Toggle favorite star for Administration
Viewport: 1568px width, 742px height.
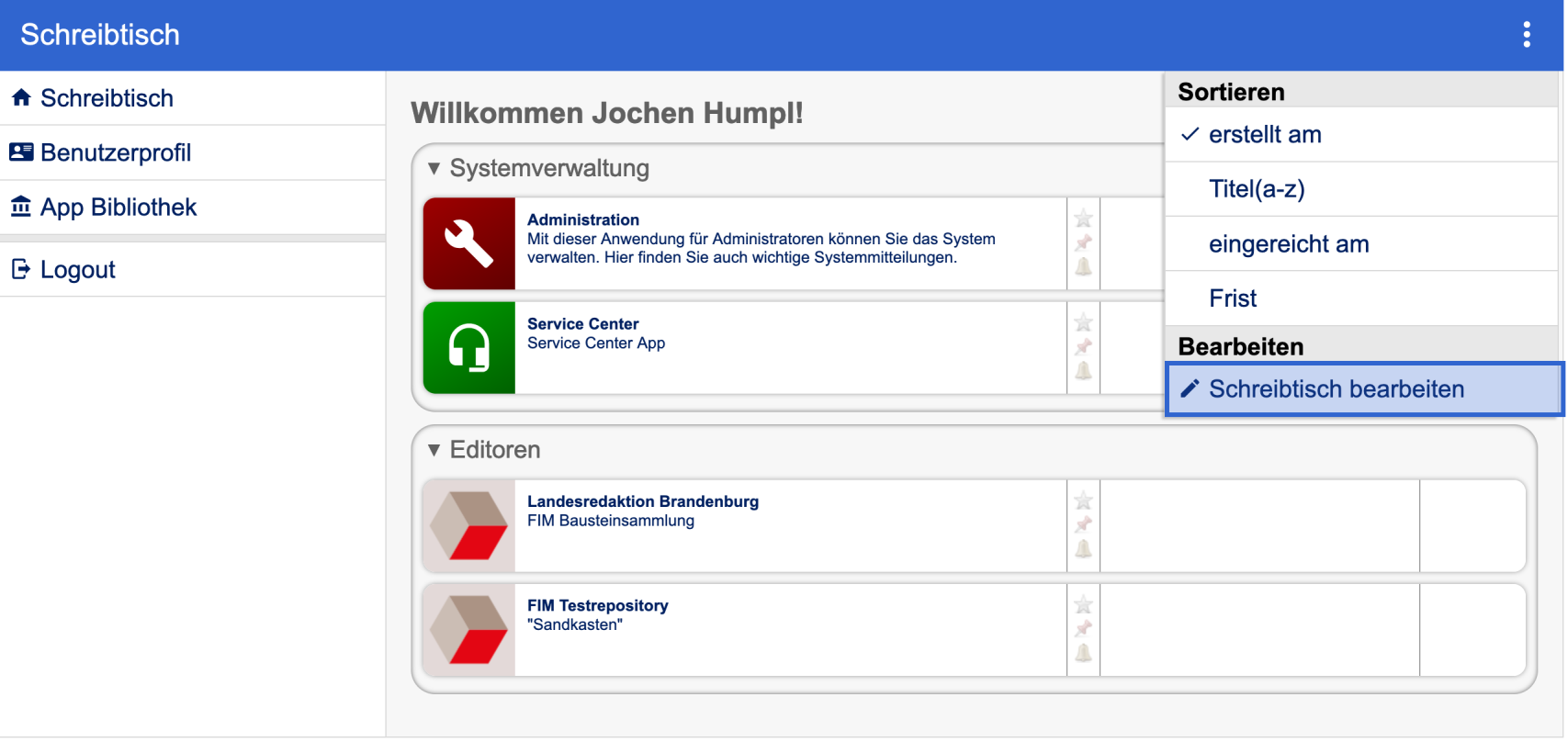click(x=1083, y=219)
